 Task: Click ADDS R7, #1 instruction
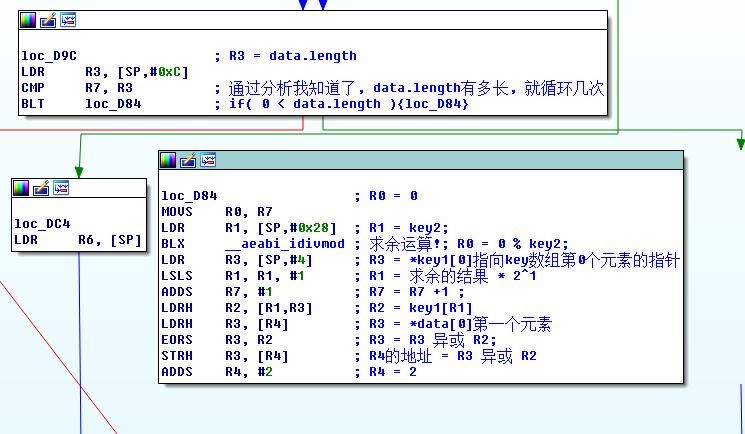(x=217, y=292)
